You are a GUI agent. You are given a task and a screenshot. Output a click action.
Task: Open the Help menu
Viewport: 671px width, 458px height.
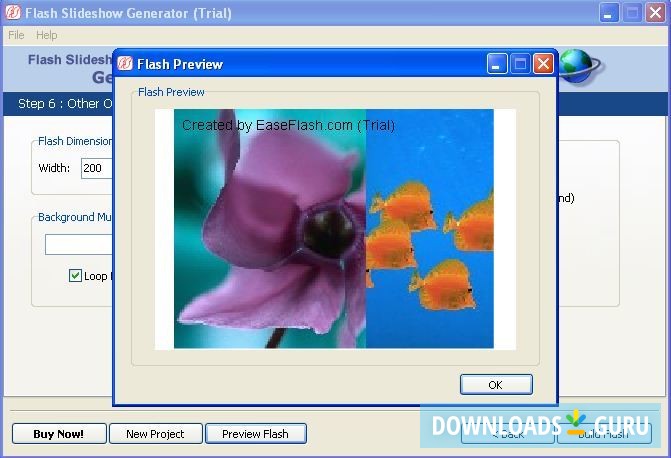pos(47,35)
